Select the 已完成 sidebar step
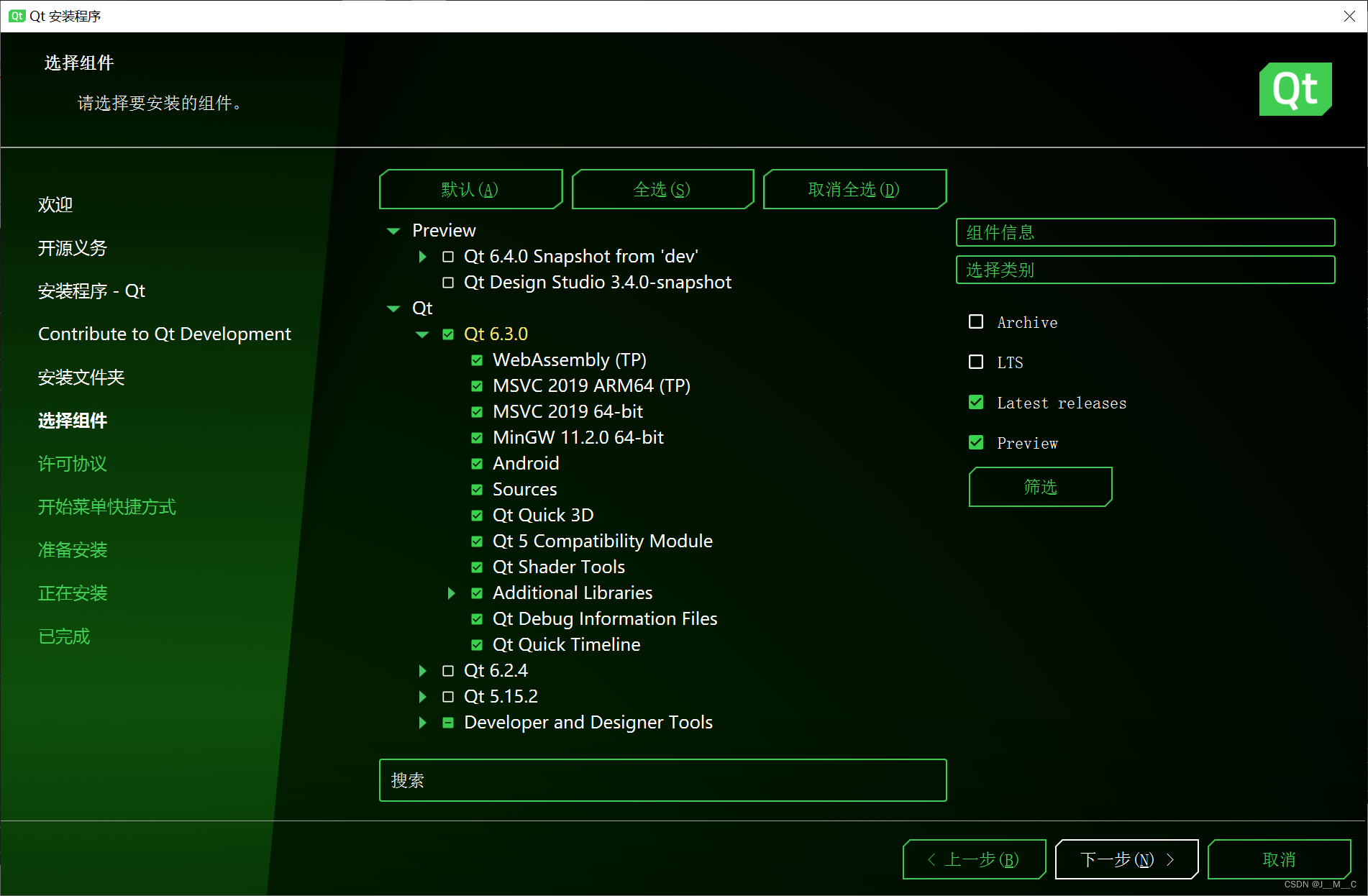The width and height of the screenshot is (1368, 896). 64,636
